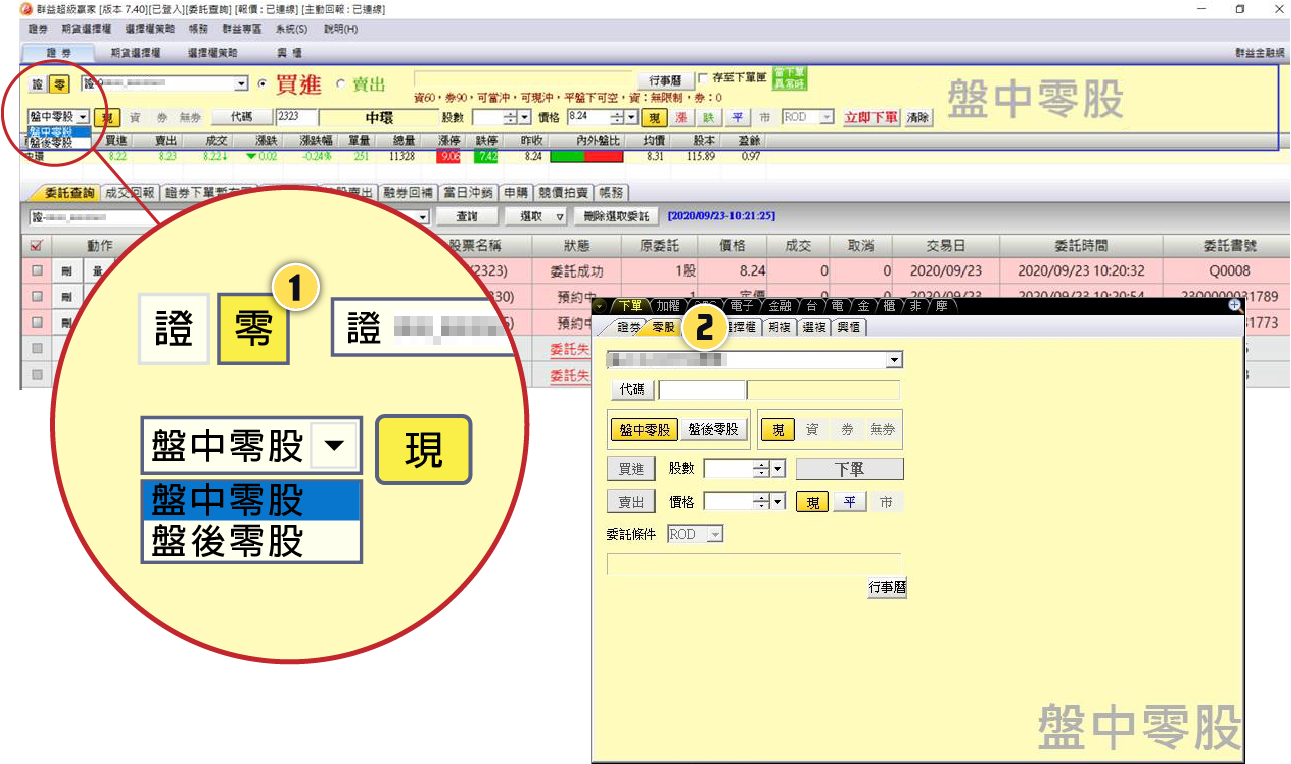
Task: Click the app logo in the title bar
Action: point(26,9)
